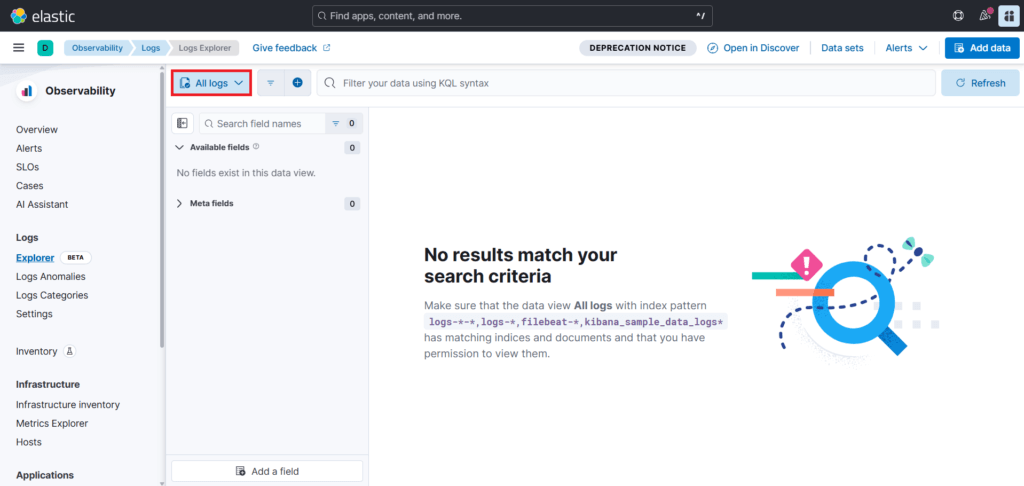Open Logs Anomalies page
This screenshot has width=1024, height=486.
coord(50,276)
